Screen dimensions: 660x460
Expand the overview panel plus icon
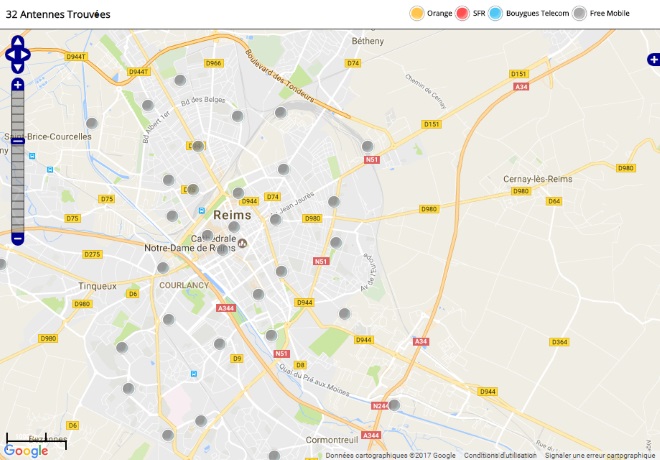pos(654,60)
